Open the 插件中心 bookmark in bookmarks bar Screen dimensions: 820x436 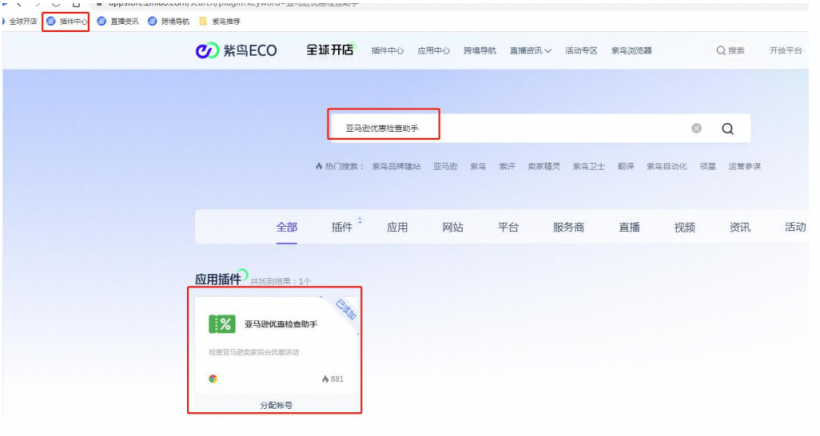[x=67, y=21]
